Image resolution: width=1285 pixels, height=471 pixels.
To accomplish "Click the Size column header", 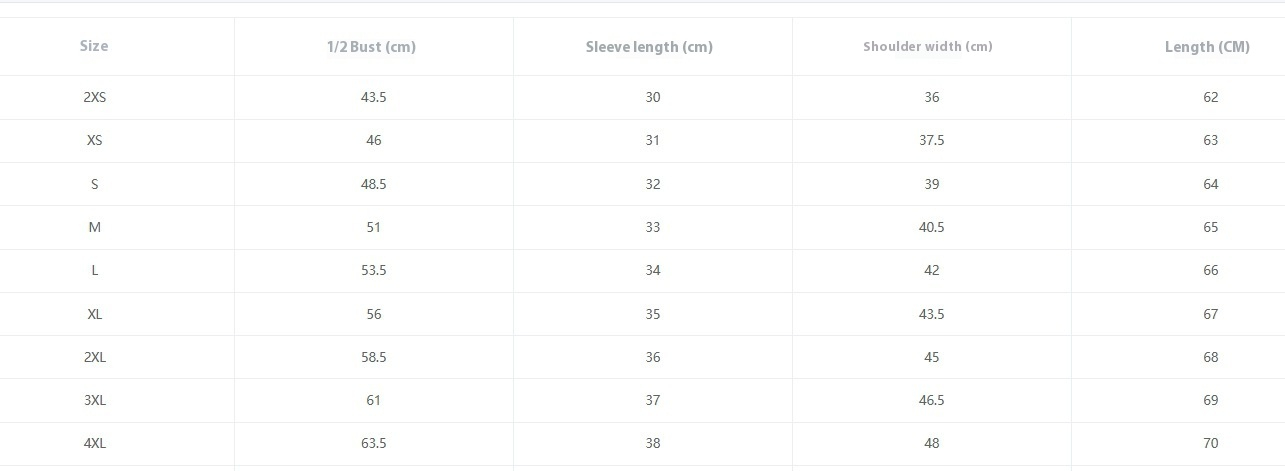I will coord(94,46).
